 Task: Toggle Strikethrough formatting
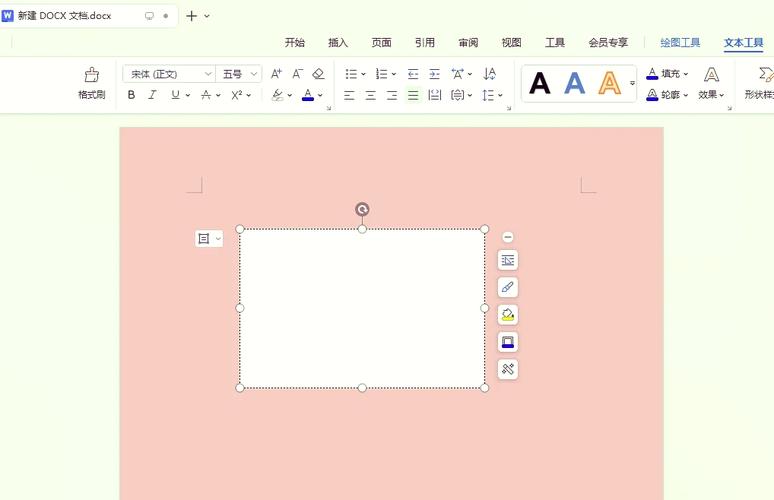(206, 95)
